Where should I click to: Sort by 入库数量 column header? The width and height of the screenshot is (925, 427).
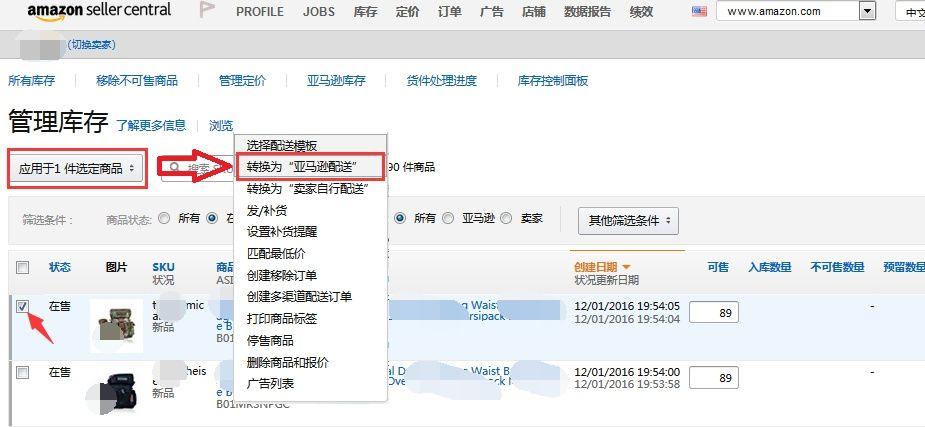[769, 267]
